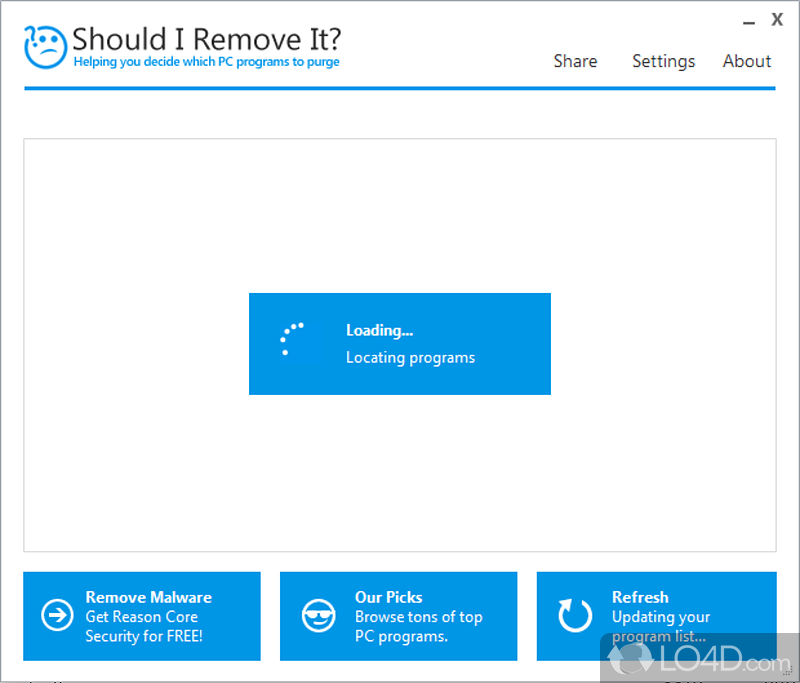Open Our Picks top PC programs
Screen dimensions: 800x683
click(x=398, y=616)
